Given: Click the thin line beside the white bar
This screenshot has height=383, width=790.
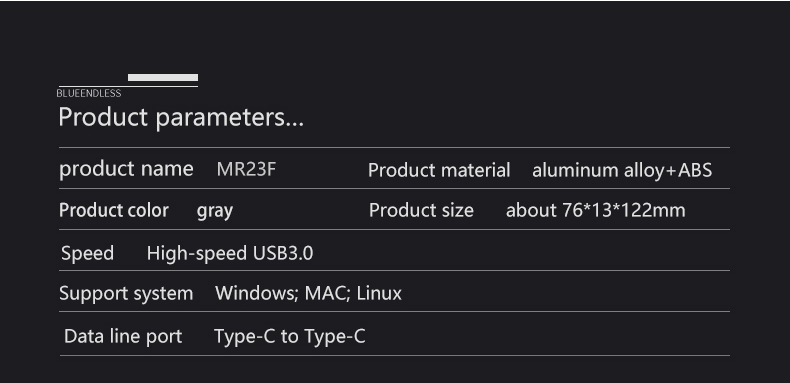Looking at the screenshot, I should click(x=128, y=86).
